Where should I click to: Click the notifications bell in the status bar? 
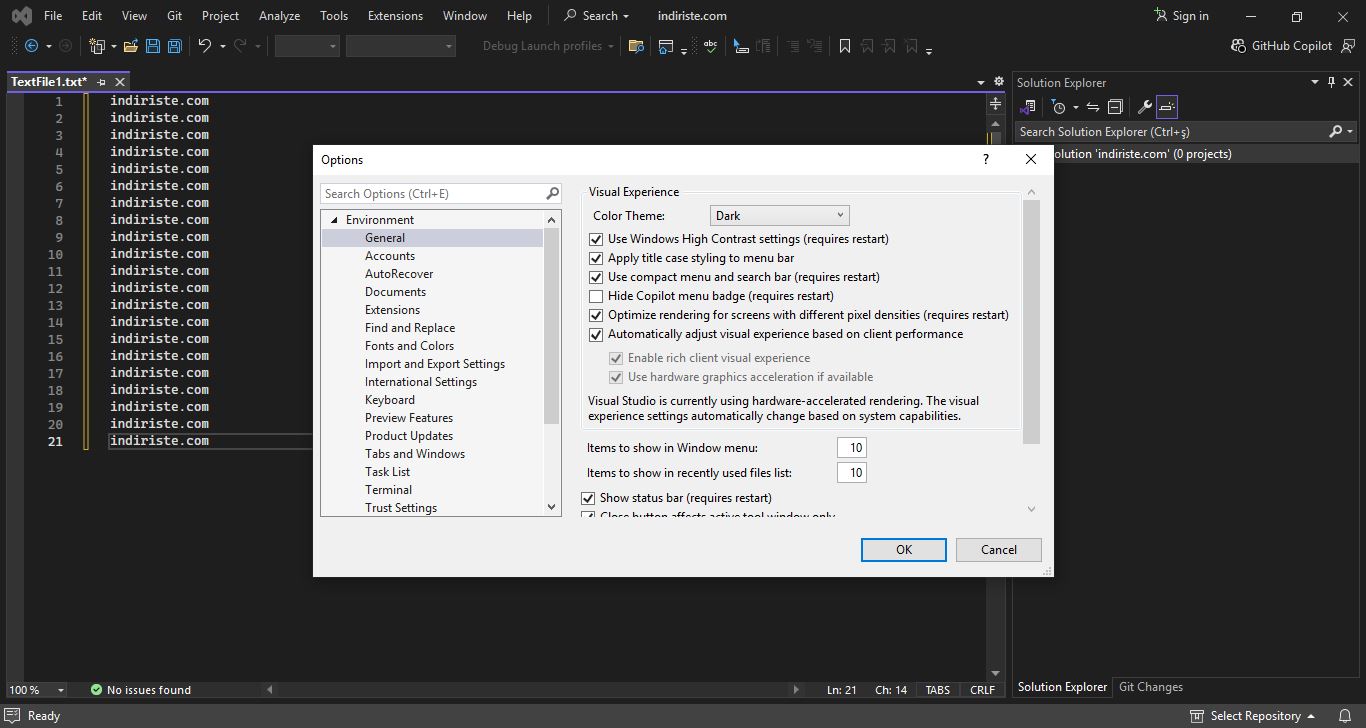coord(1345,716)
